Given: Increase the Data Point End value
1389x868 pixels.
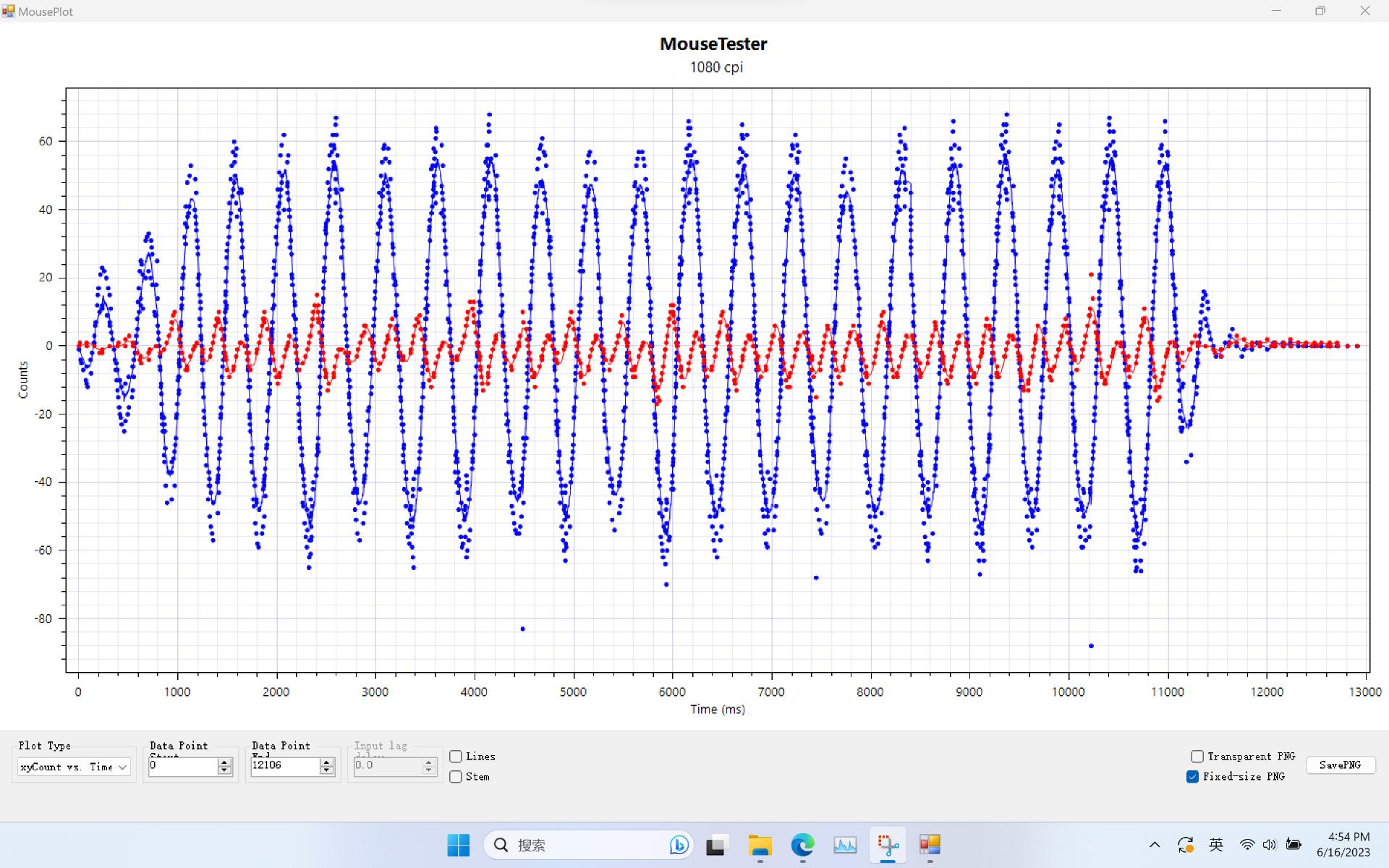Looking at the screenshot, I should pos(327,762).
